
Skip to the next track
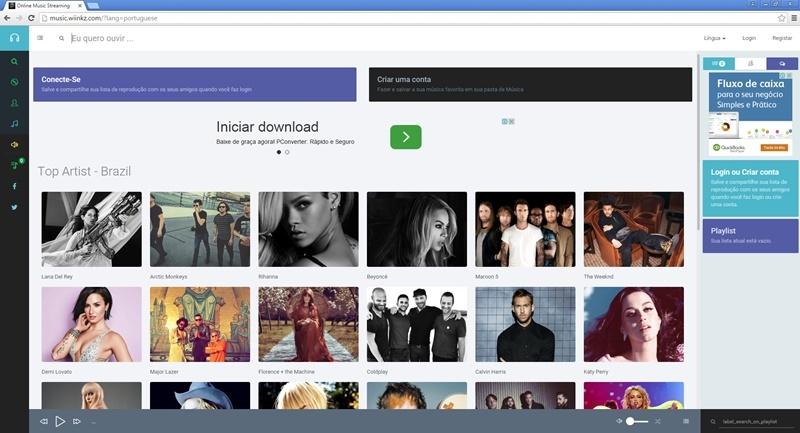pyautogui.click(x=77, y=421)
